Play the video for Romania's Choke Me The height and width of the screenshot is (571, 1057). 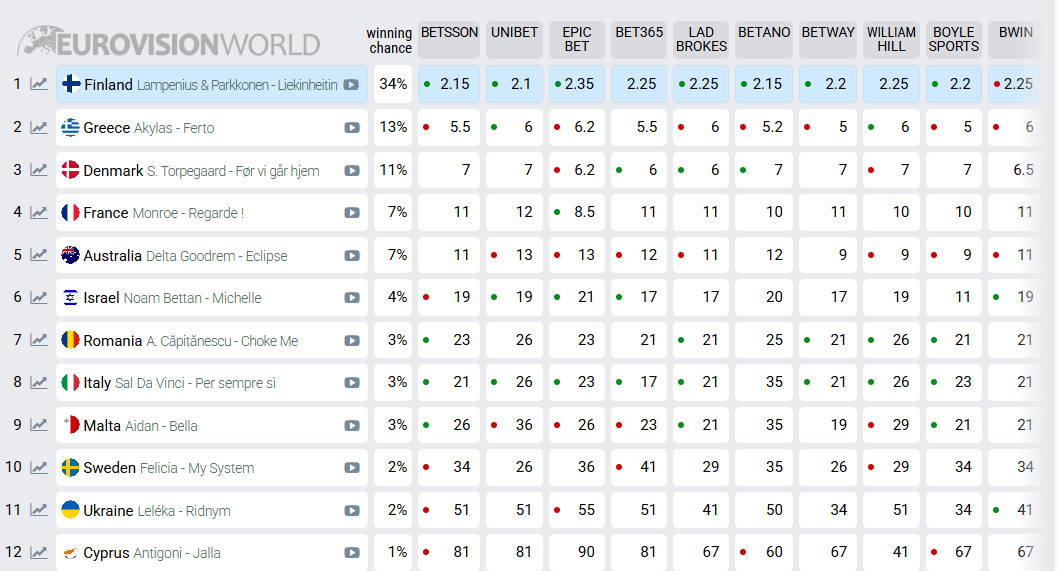351,340
